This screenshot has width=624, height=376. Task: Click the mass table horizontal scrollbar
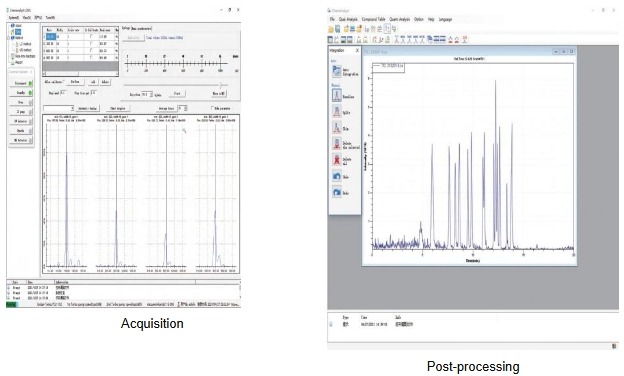point(80,74)
